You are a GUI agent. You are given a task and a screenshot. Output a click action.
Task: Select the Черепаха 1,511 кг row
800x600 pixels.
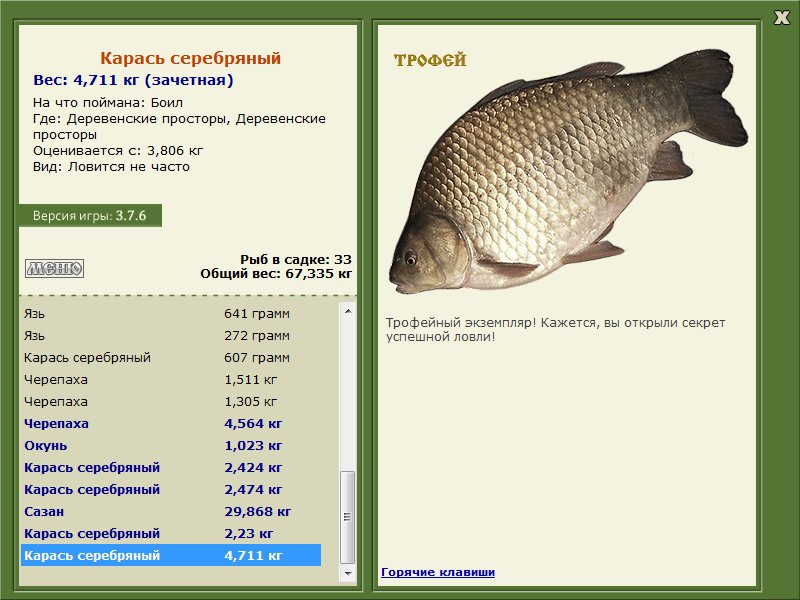tap(171, 380)
